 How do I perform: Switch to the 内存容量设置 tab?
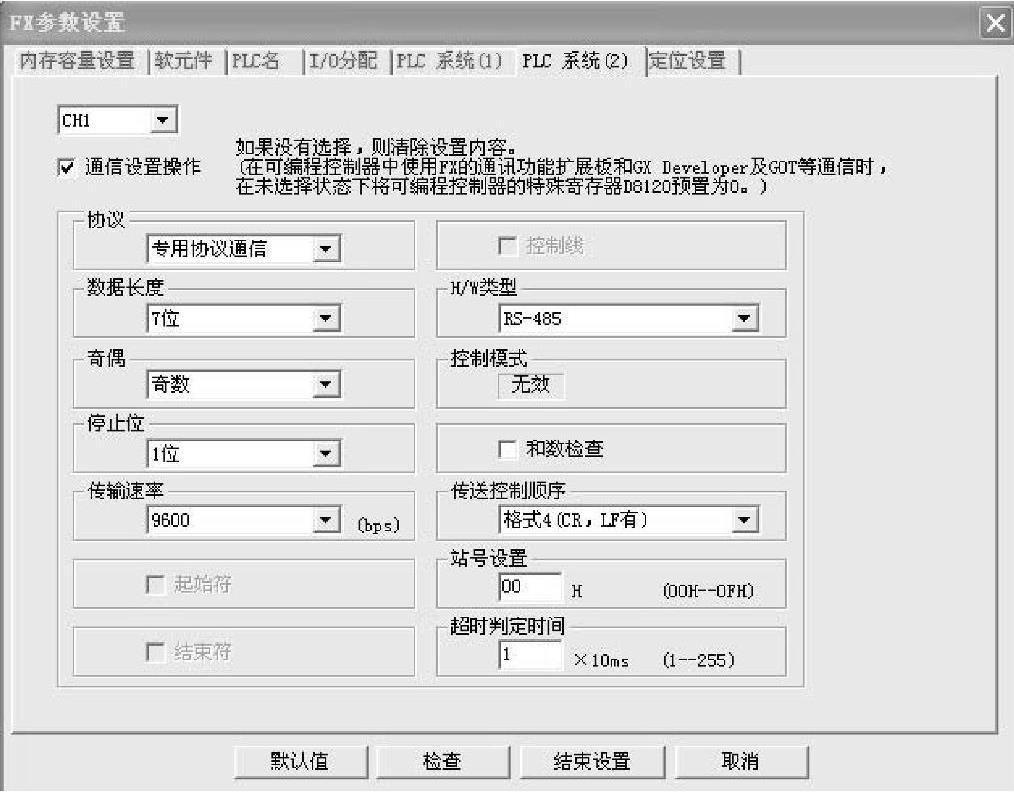(x=78, y=61)
